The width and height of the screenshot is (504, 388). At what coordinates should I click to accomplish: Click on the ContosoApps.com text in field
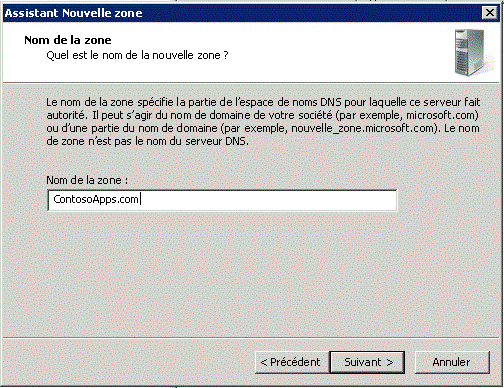point(96,199)
